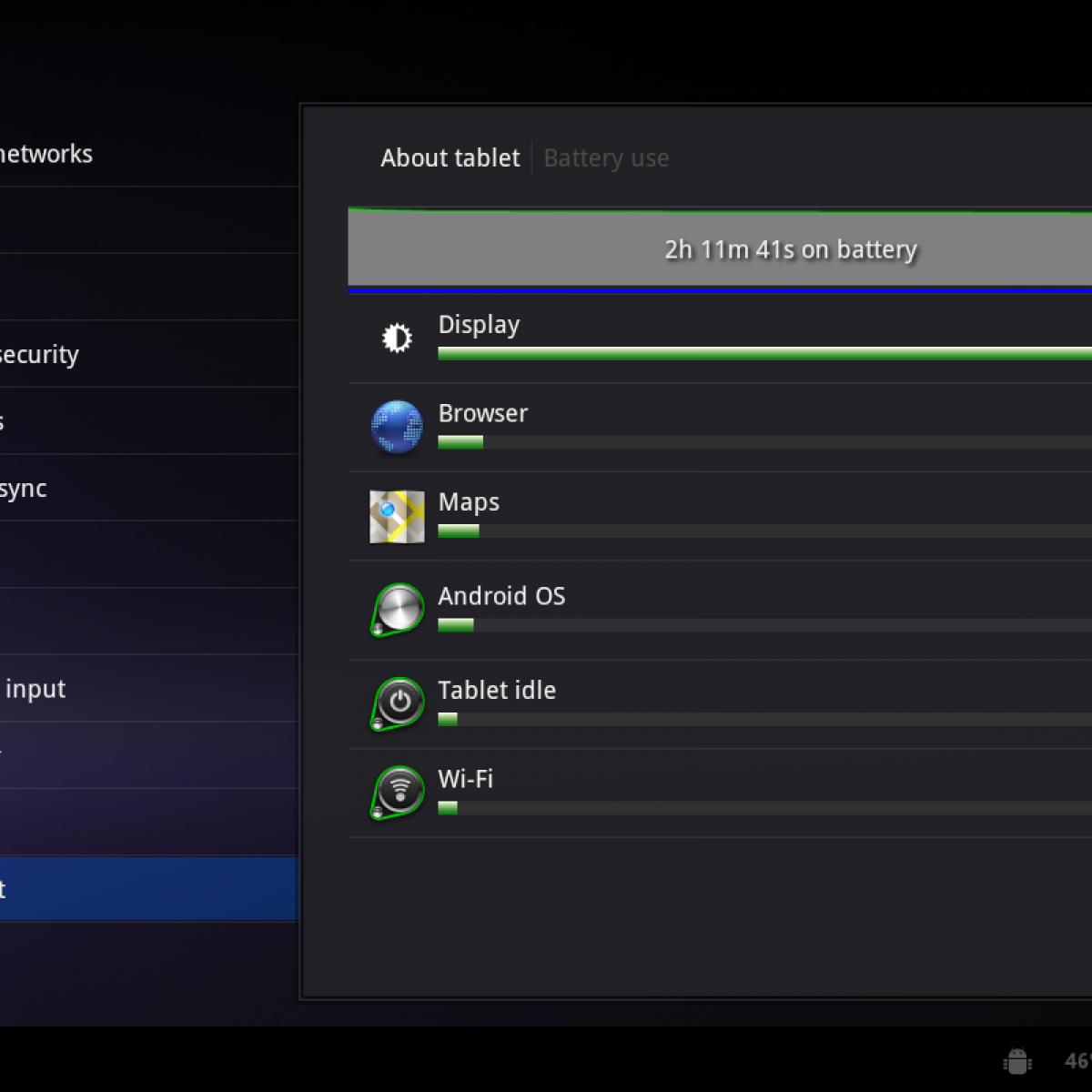This screenshot has height=1092, width=1092.
Task: Tap the Android OS icon
Action: pyautogui.click(x=399, y=609)
